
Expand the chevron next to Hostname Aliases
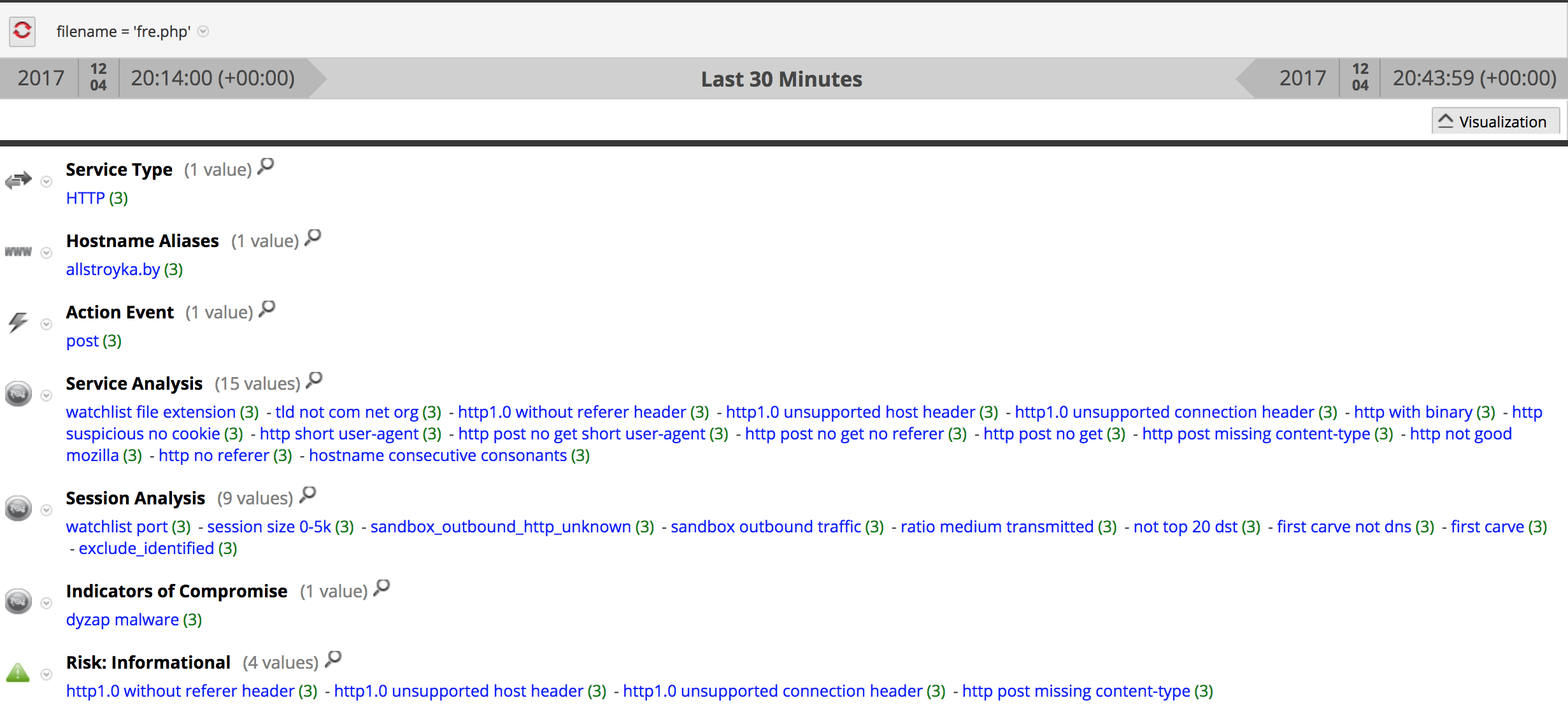[46, 253]
